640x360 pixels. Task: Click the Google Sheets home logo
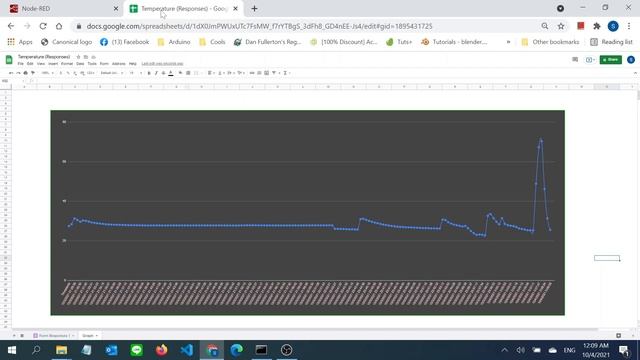9,60
